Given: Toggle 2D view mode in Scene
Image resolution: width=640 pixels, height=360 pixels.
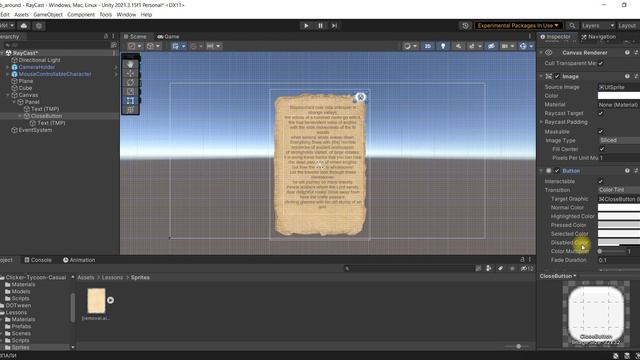Looking at the screenshot, I should 427,46.
